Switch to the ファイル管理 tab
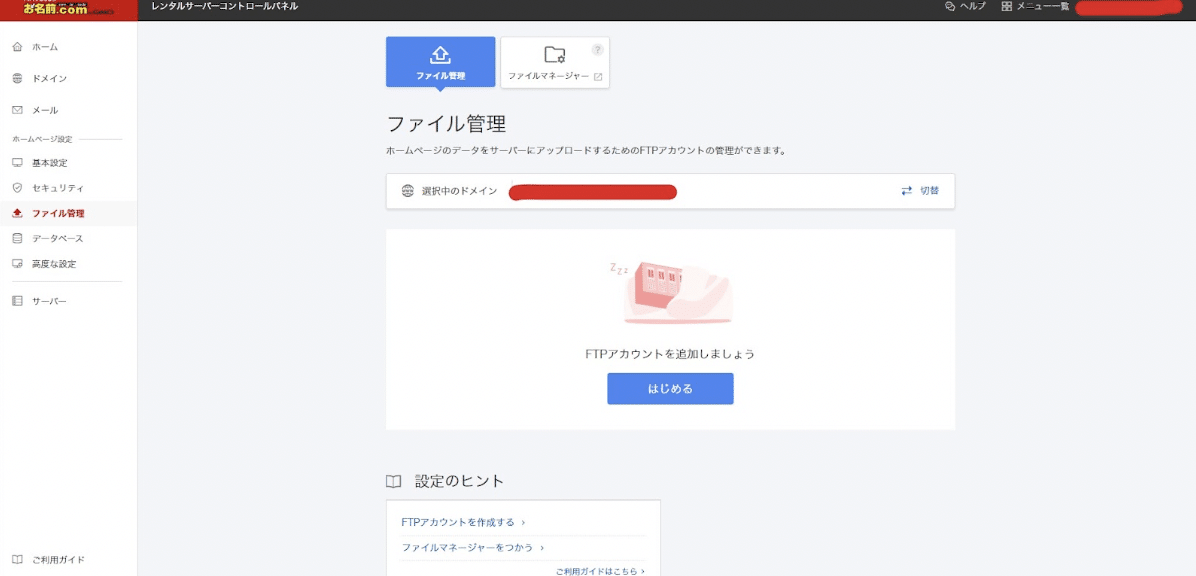1196x576 pixels. (440, 62)
